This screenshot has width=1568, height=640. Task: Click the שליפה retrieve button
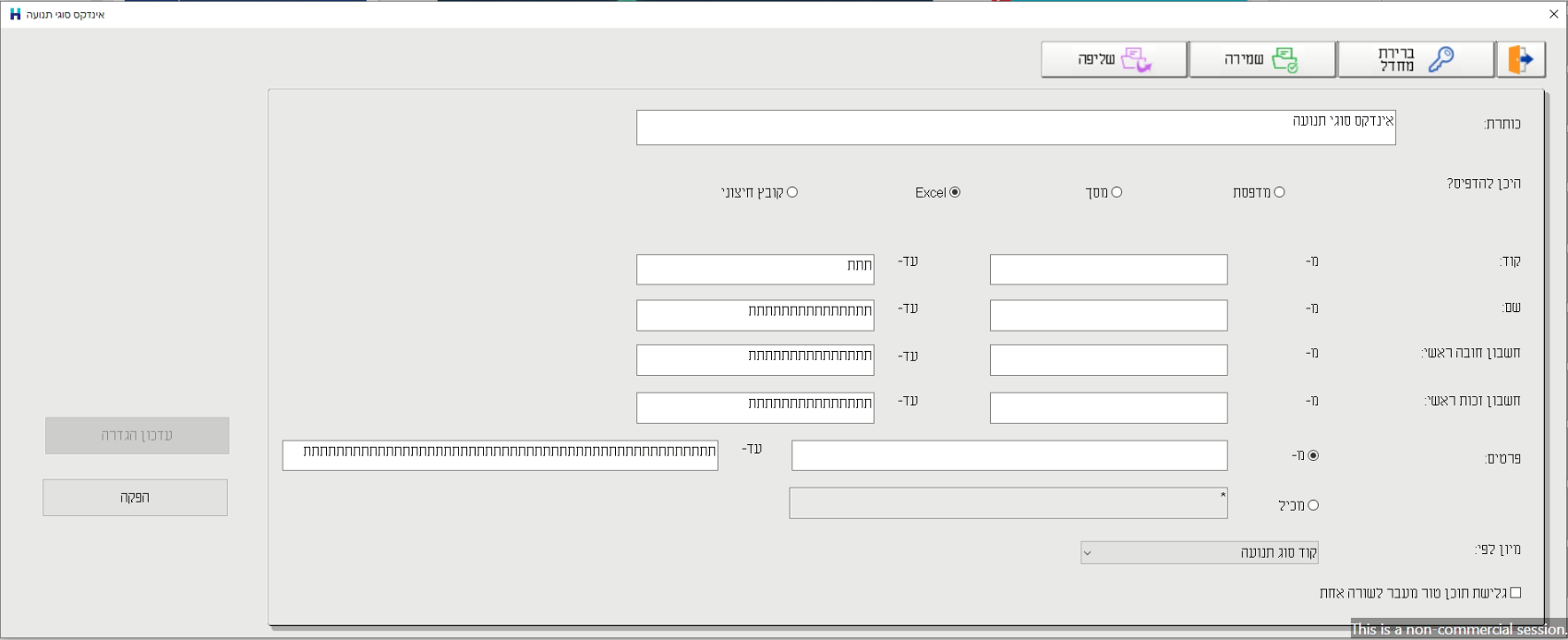1114,60
